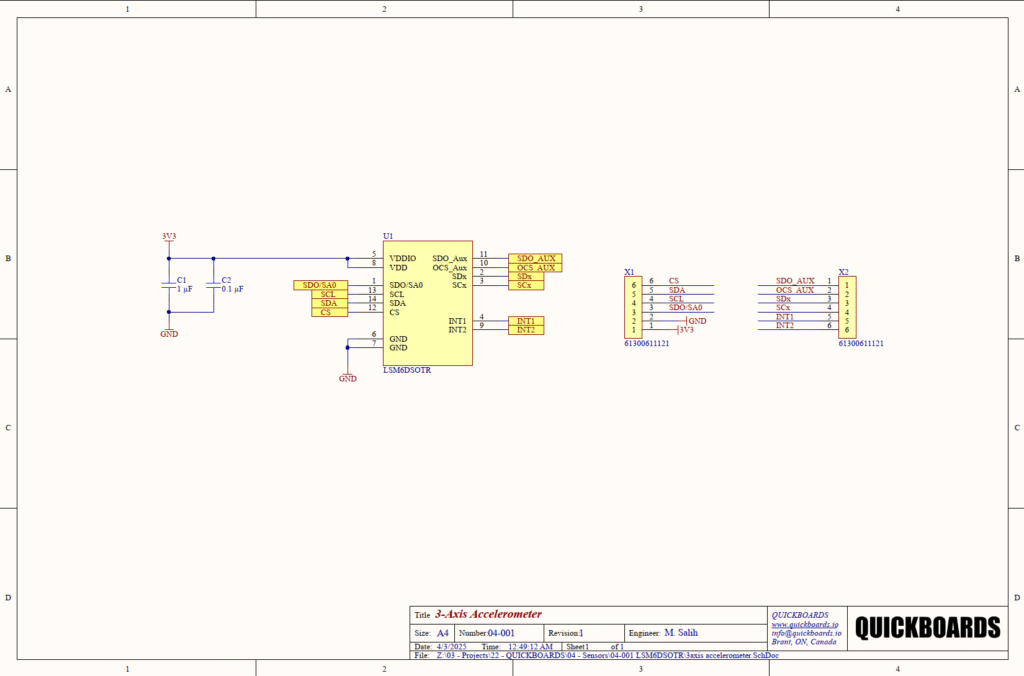1024x676 pixels.
Task: Select the yellow INT1 port
Action: click(526, 321)
